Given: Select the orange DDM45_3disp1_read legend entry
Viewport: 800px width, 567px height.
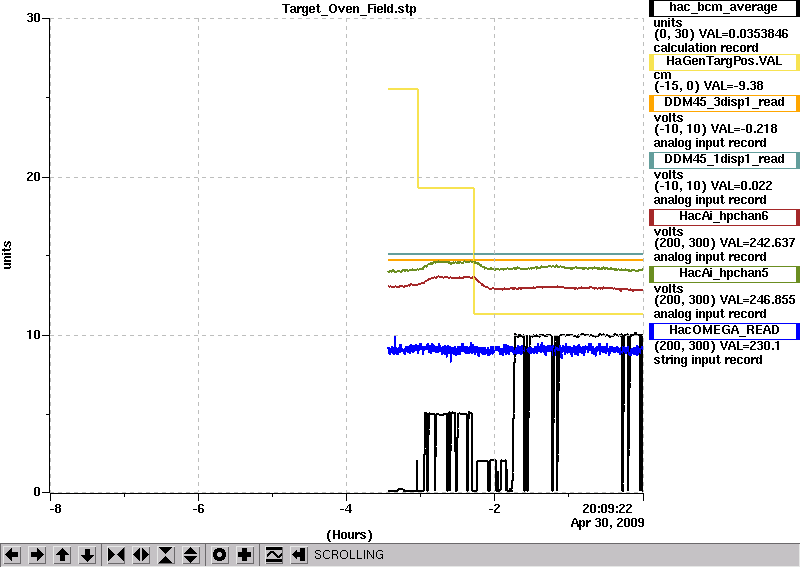Looking at the screenshot, I should click(x=724, y=103).
